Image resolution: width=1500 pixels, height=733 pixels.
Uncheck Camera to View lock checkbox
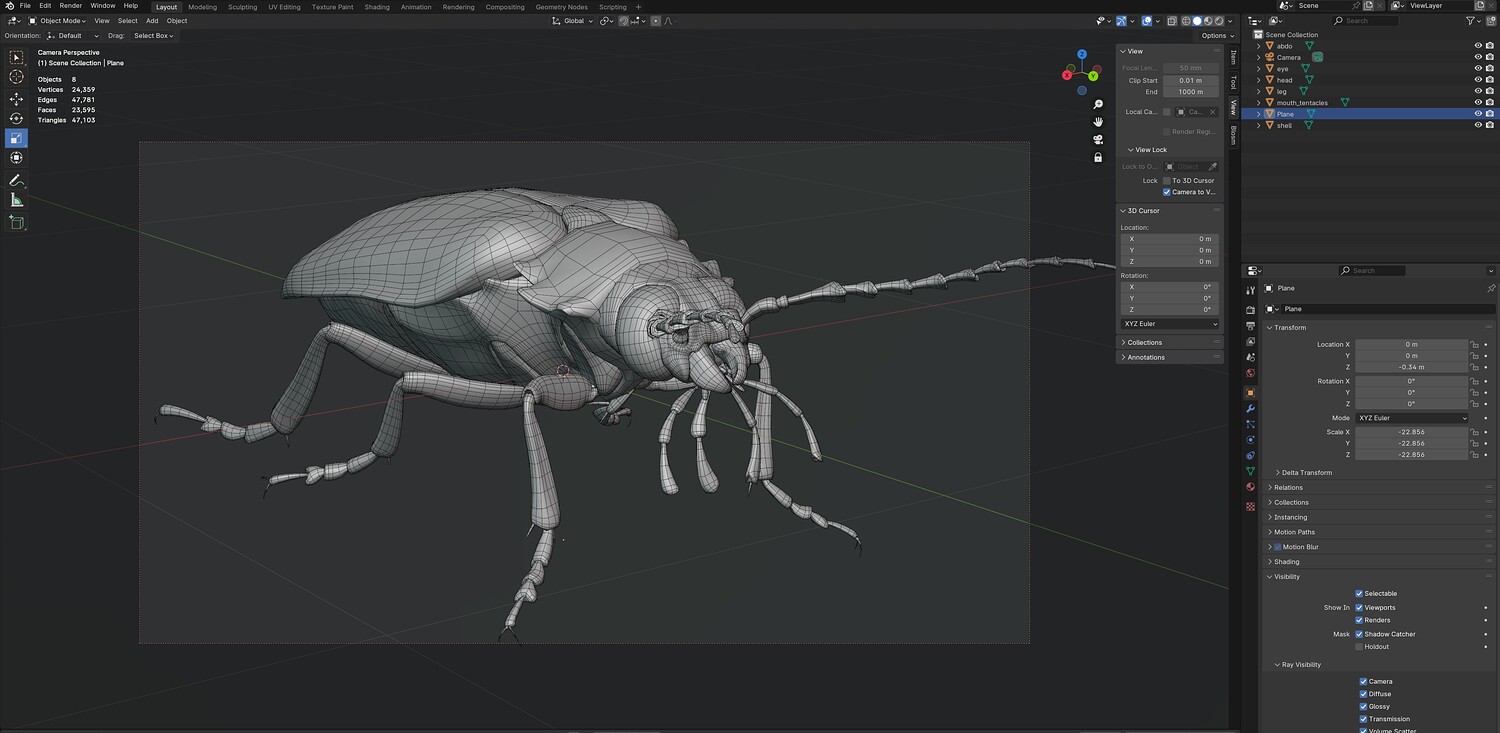tap(1167, 192)
